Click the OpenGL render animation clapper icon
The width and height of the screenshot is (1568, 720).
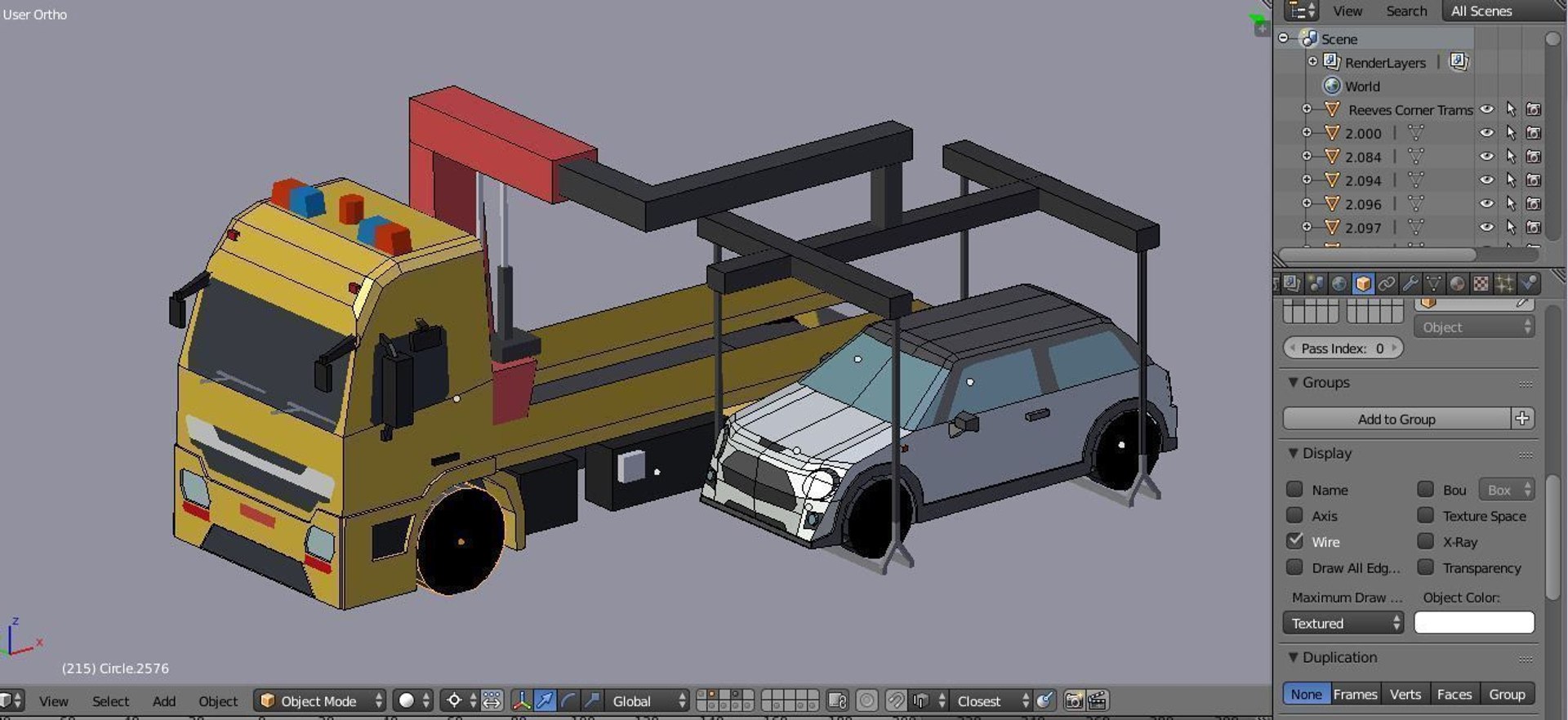(1098, 700)
